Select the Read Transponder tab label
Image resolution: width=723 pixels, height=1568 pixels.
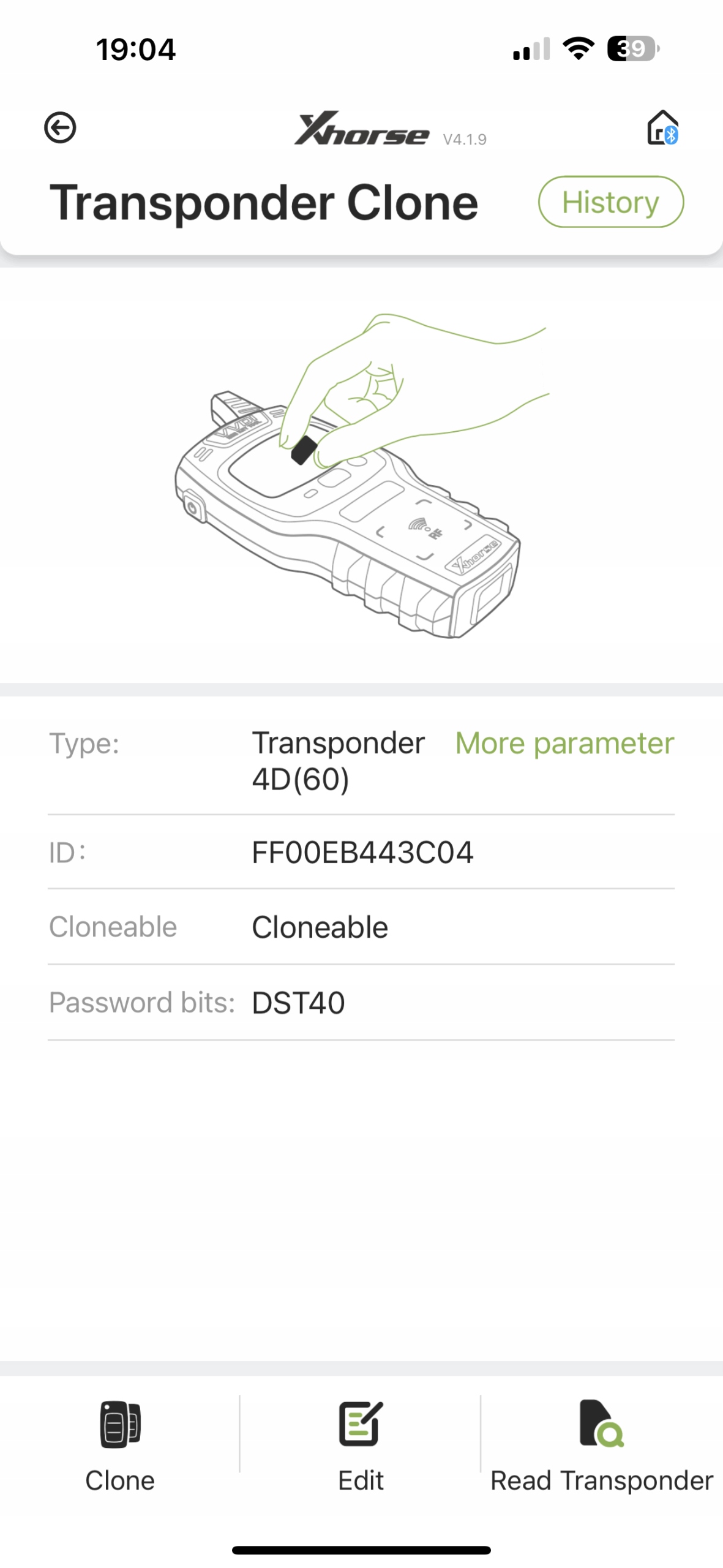pyautogui.click(x=601, y=1480)
